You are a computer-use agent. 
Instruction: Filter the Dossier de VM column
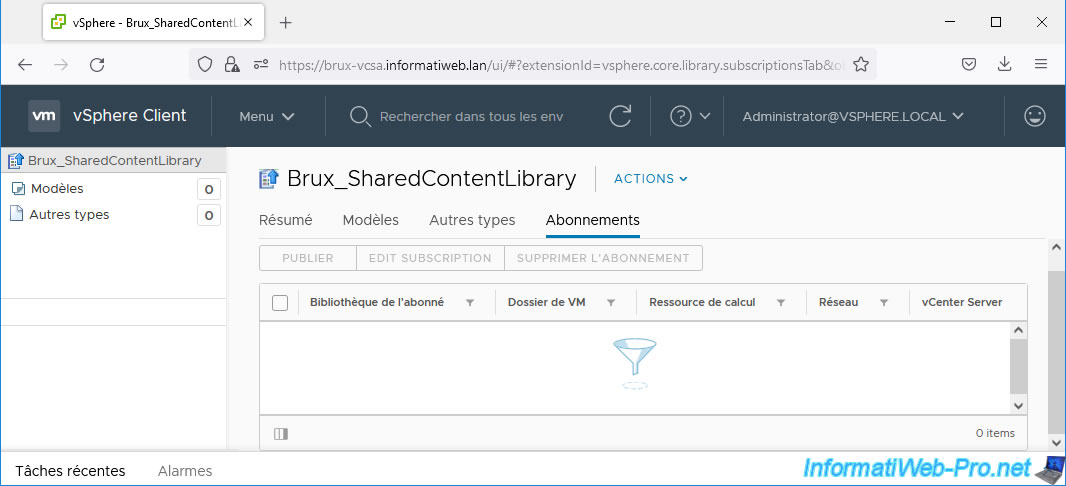click(x=611, y=303)
